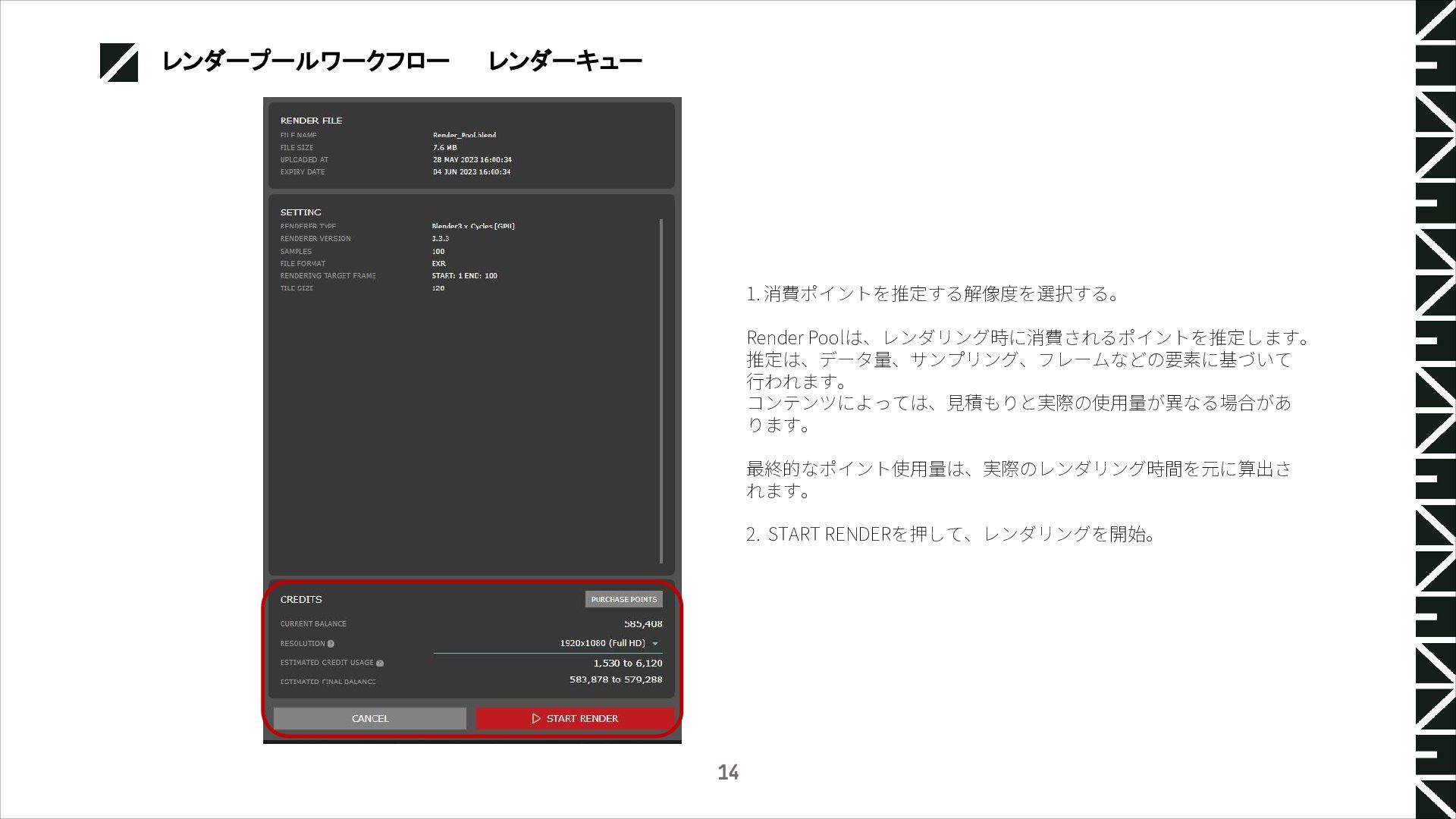
Task: Click the slide logo before the title
Action: click(119, 62)
